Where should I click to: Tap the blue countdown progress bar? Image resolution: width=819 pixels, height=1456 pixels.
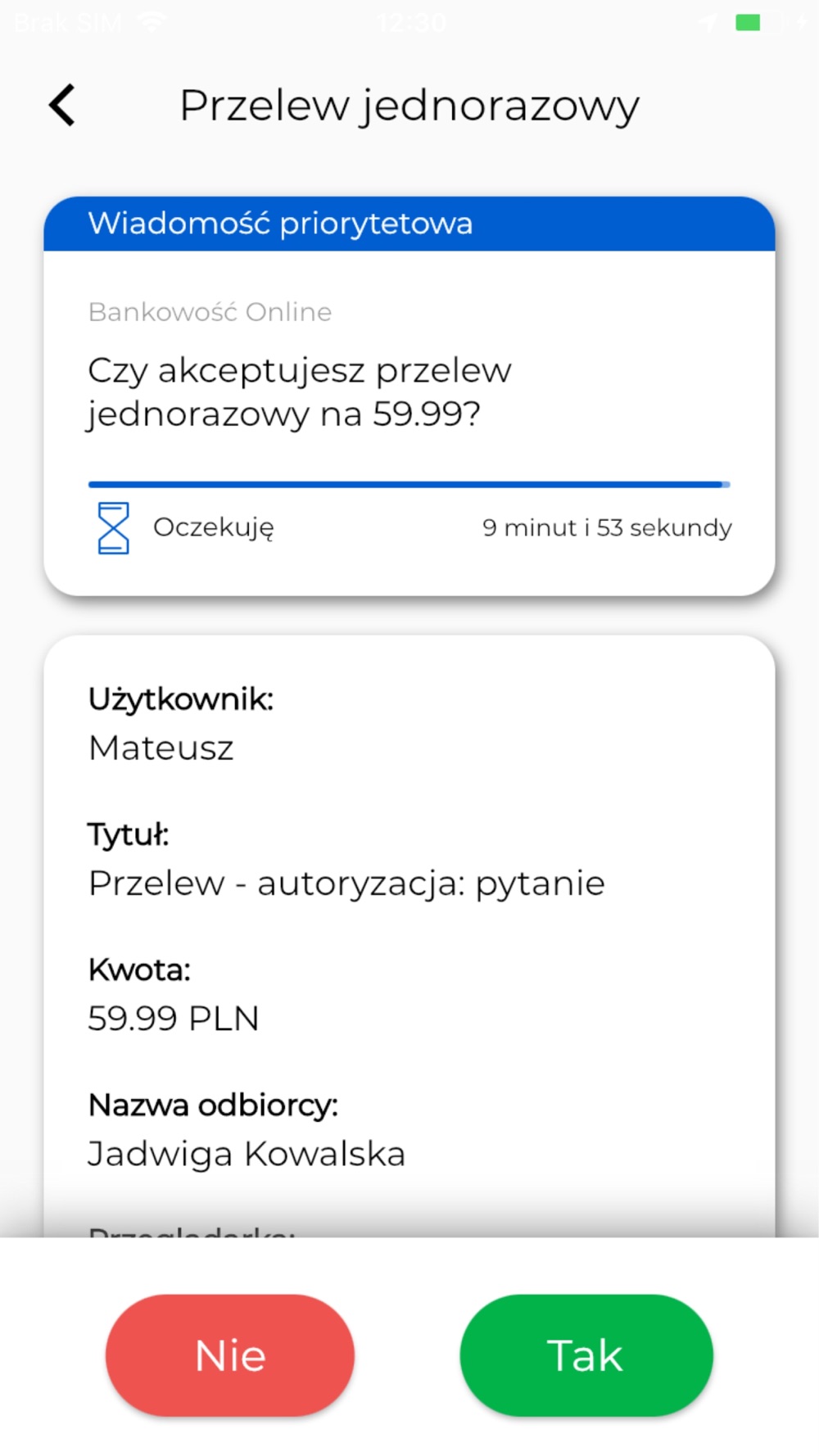click(x=409, y=485)
